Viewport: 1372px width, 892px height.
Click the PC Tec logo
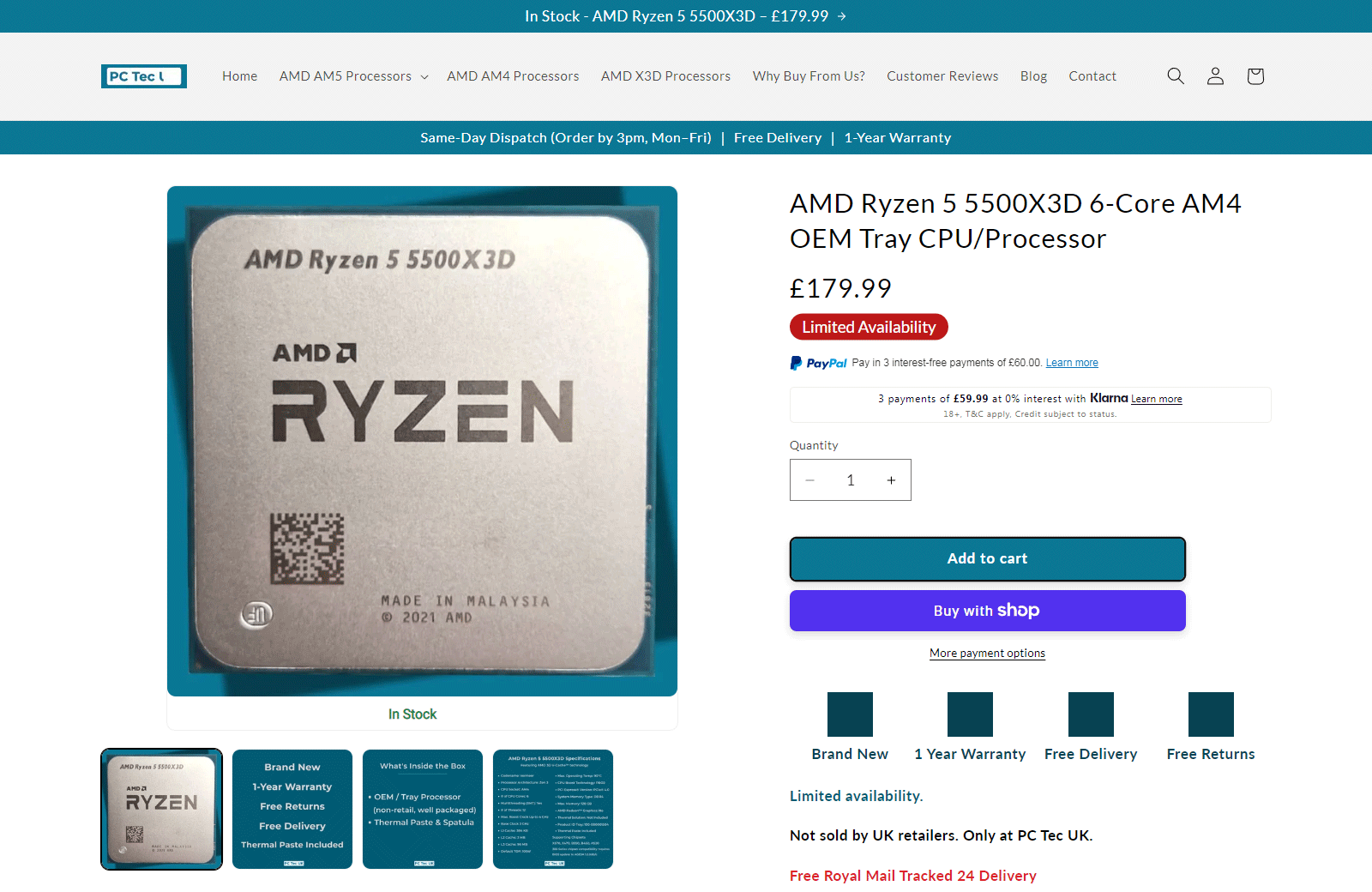click(x=144, y=76)
